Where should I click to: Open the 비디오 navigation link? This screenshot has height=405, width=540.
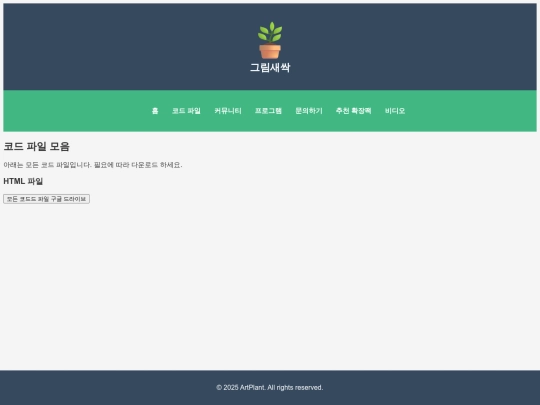click(395, 111)
